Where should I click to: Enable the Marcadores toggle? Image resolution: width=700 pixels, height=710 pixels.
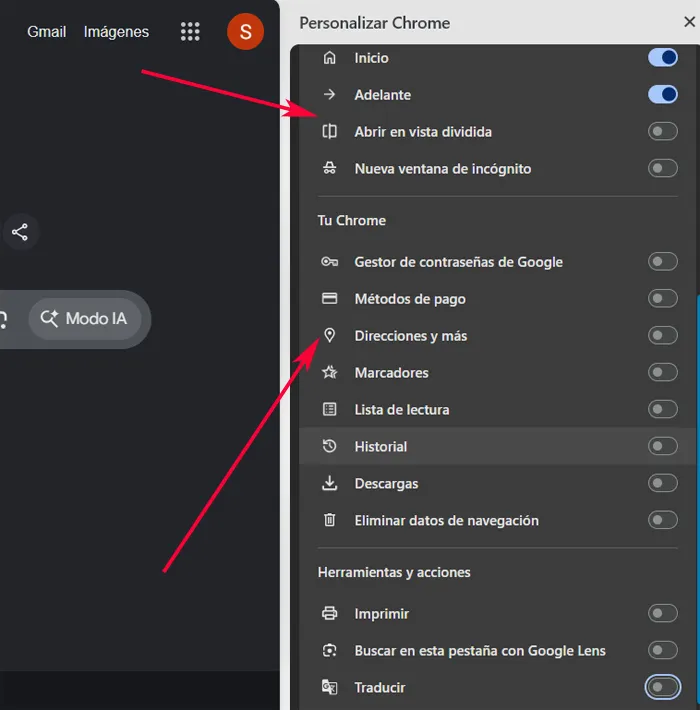[x=662, y=372]
